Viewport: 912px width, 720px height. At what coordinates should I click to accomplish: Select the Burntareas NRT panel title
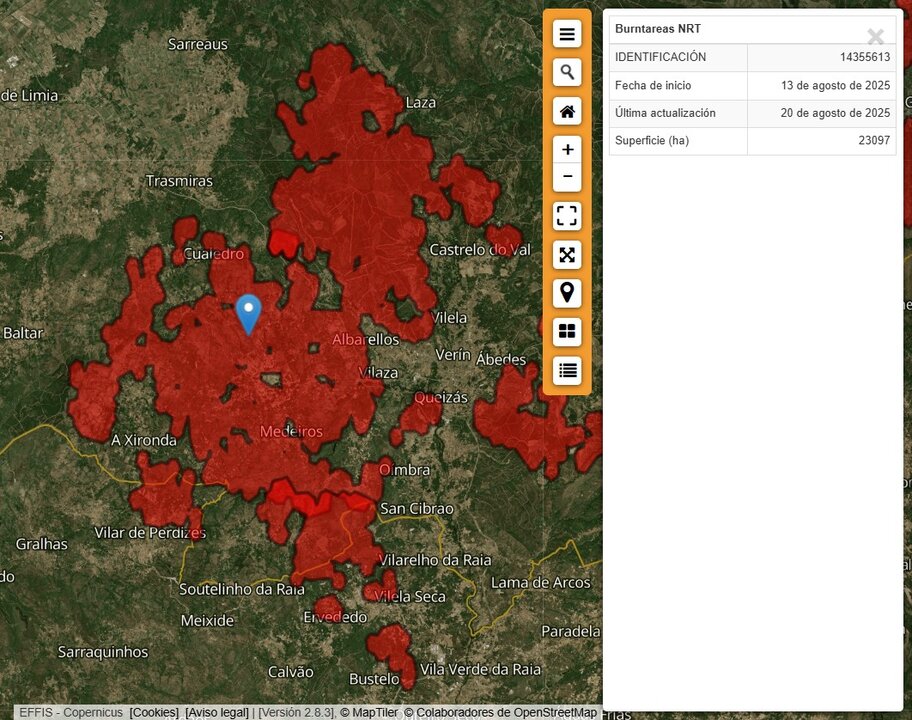coord(658,28)
